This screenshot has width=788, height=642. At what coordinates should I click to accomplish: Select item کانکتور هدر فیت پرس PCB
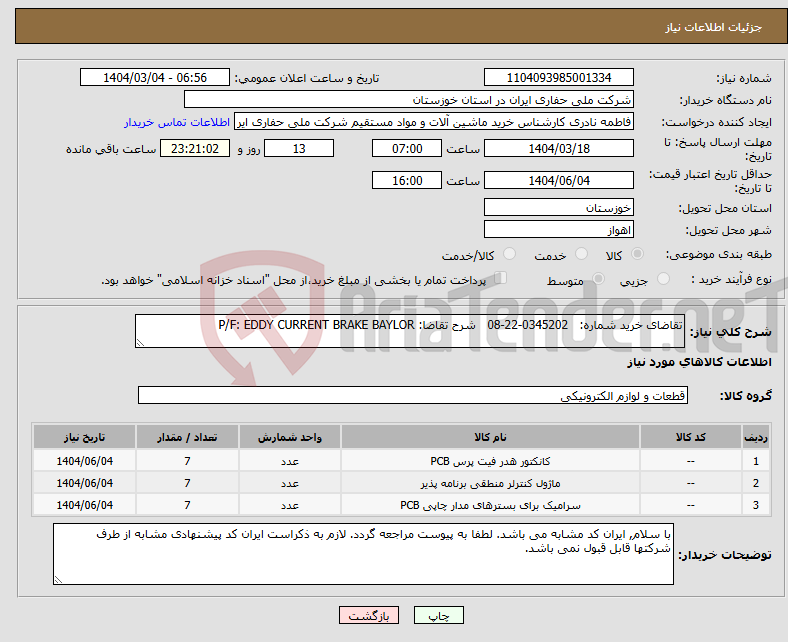490,461
